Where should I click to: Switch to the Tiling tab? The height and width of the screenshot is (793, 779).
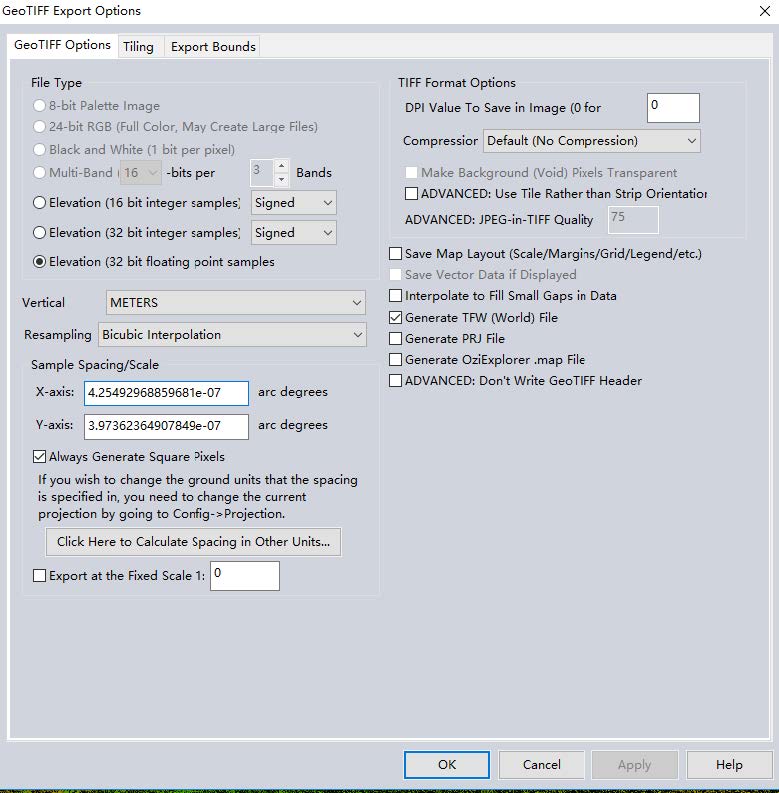[139, 46]
